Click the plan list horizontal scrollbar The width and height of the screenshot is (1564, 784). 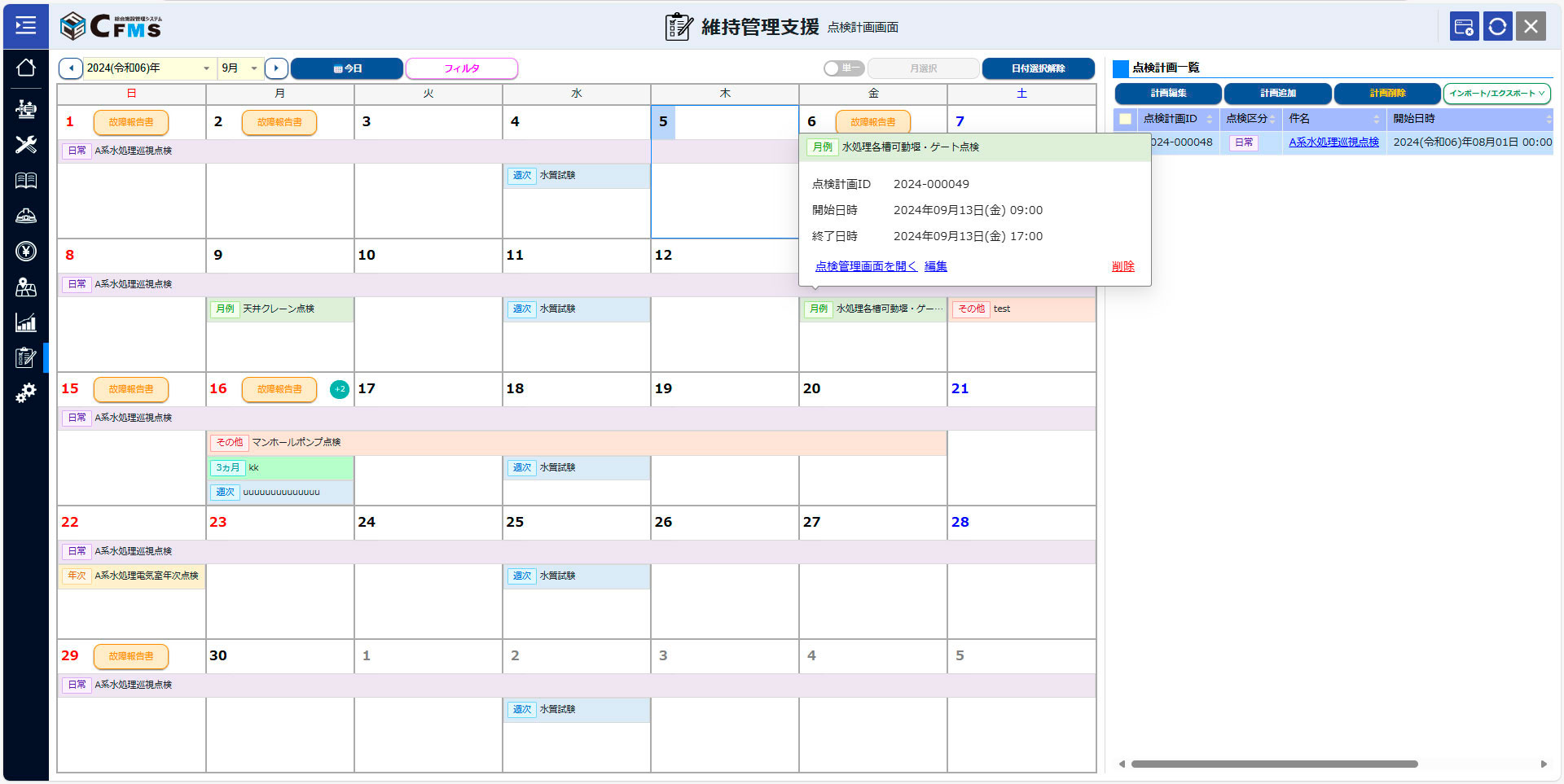1274,764
